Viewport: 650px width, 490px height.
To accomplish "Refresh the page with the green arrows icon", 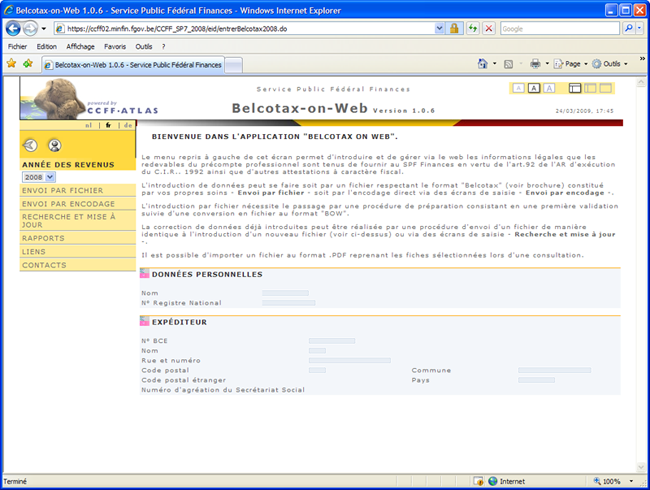I will pos(473,29).
